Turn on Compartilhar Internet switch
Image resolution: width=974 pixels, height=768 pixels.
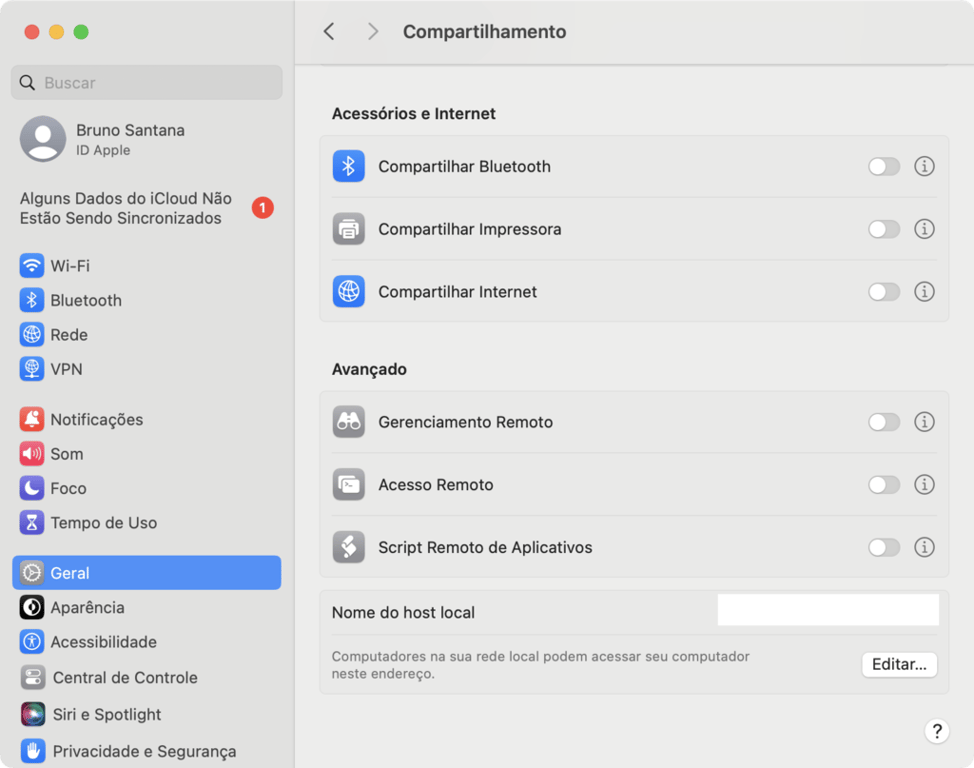(x=884, y=292)
